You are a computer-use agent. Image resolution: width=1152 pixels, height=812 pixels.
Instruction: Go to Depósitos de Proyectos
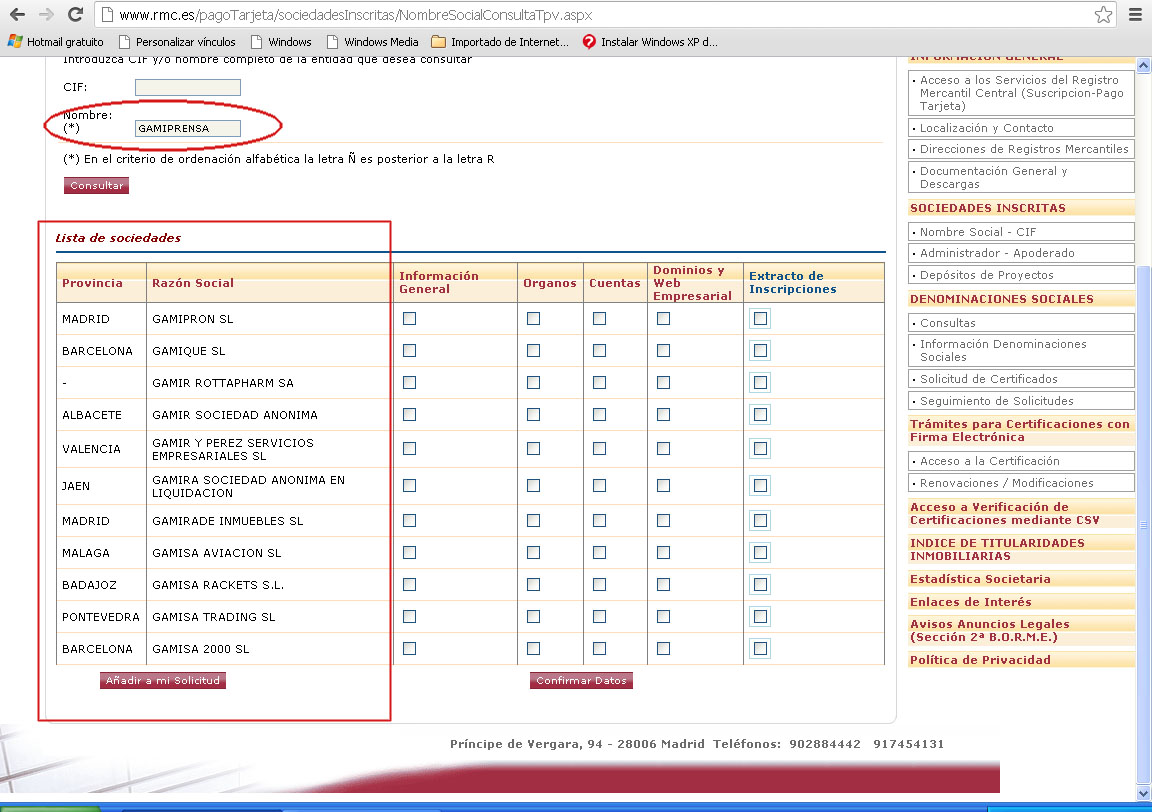(x=1021, y=275)
